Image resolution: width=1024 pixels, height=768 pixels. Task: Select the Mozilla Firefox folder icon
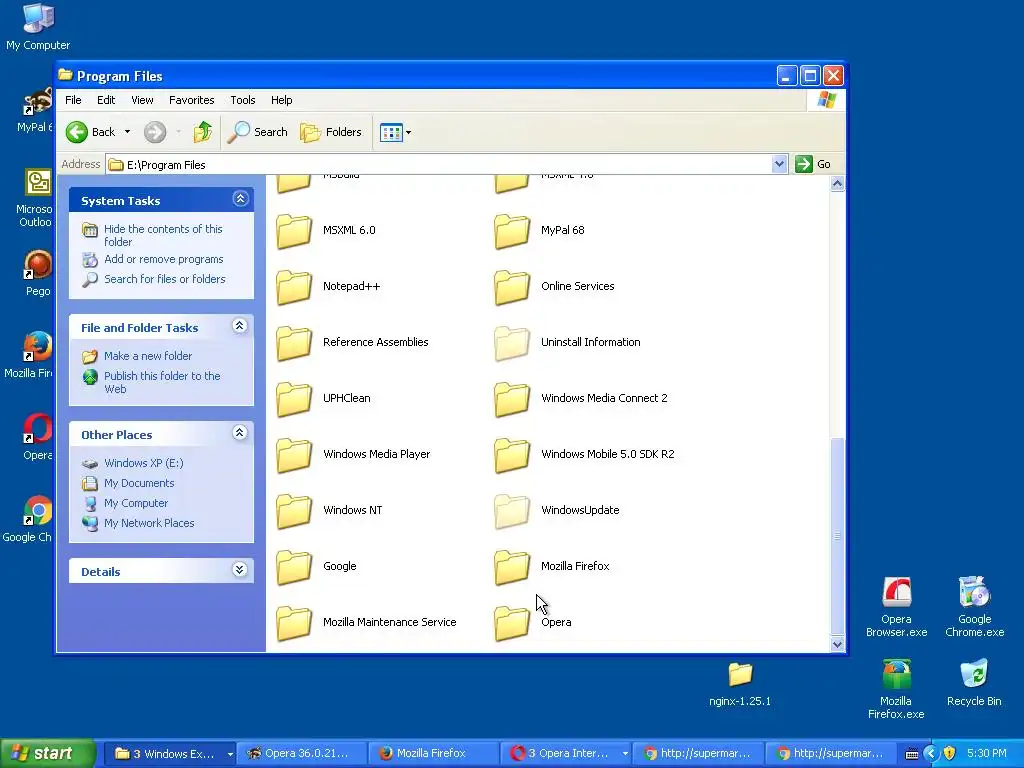pyautogui.click(x=512, y=568)
